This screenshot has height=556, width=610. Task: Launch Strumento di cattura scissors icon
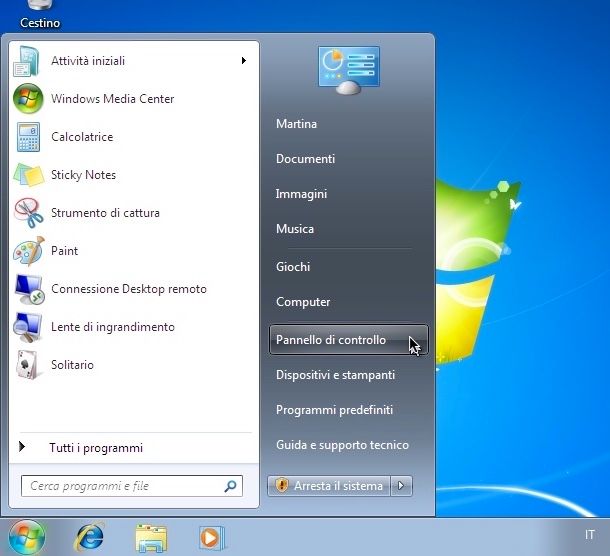coord(28,213)
